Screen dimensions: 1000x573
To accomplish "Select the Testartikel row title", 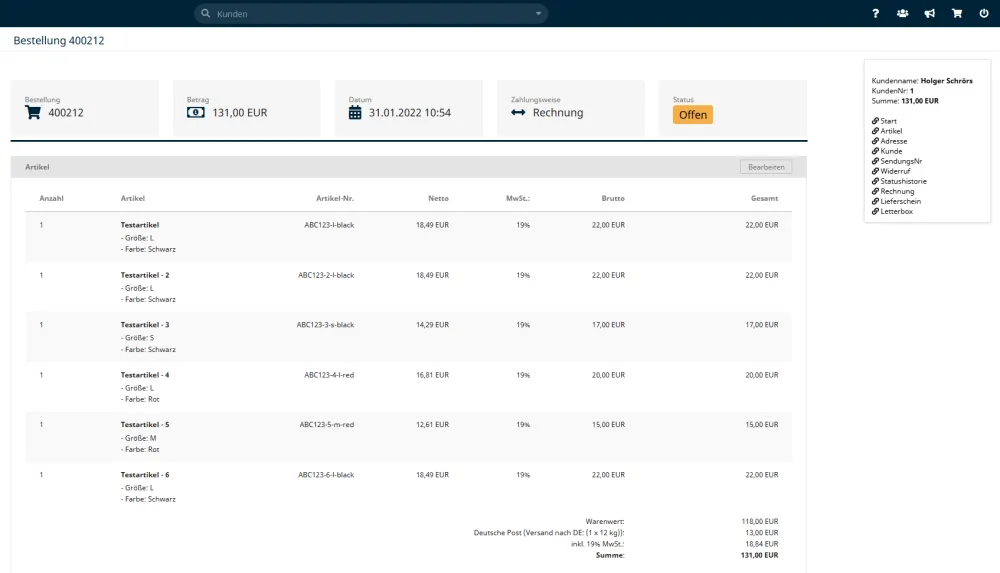I will (140, 225).
